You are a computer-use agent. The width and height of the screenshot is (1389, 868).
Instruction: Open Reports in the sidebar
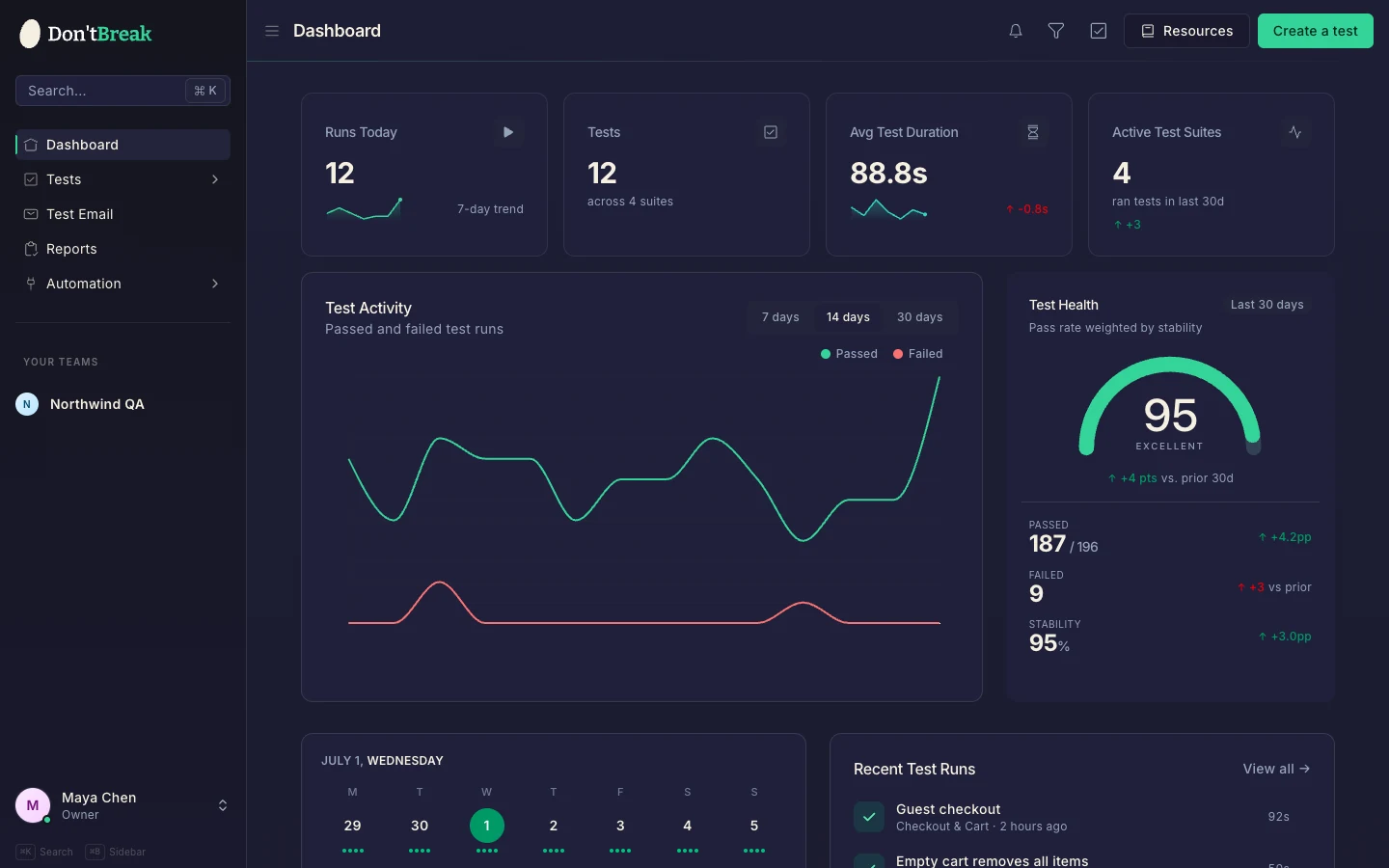click(x=123, y=249)
